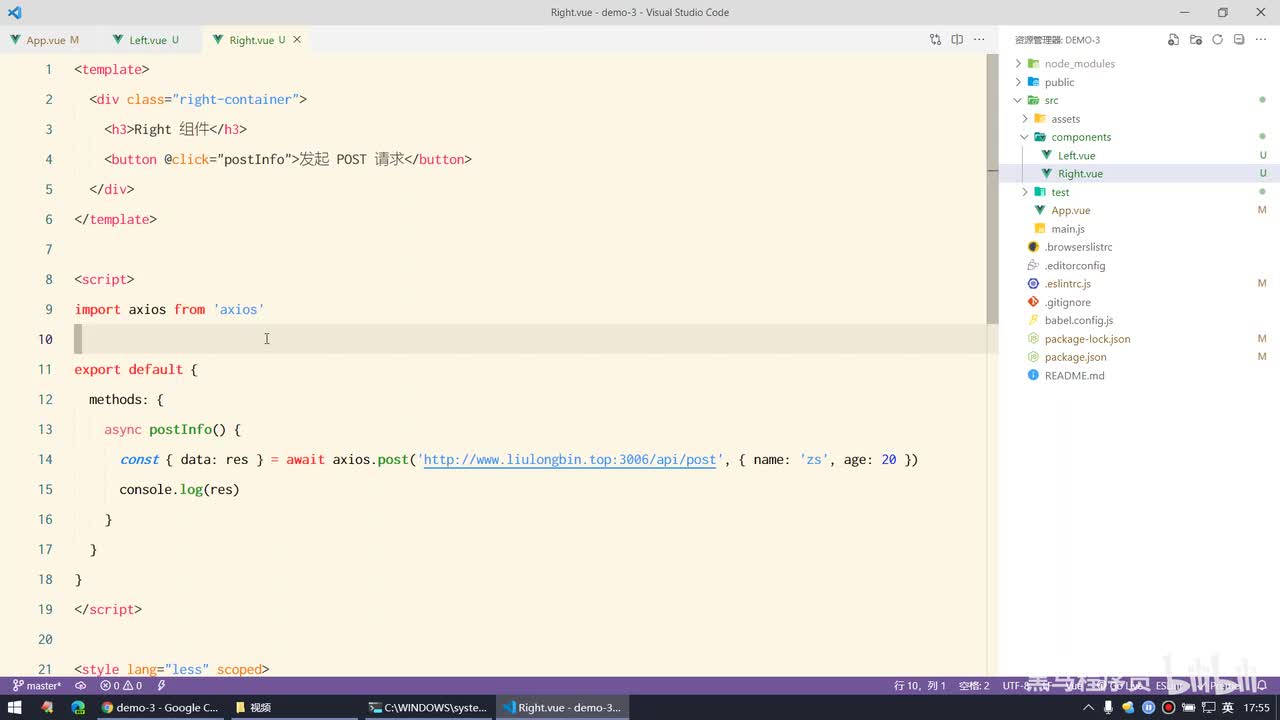The height and width of the screenshot is (720, 1280).
Task: Open the .gitignore file
Action: click(1067, 302)
